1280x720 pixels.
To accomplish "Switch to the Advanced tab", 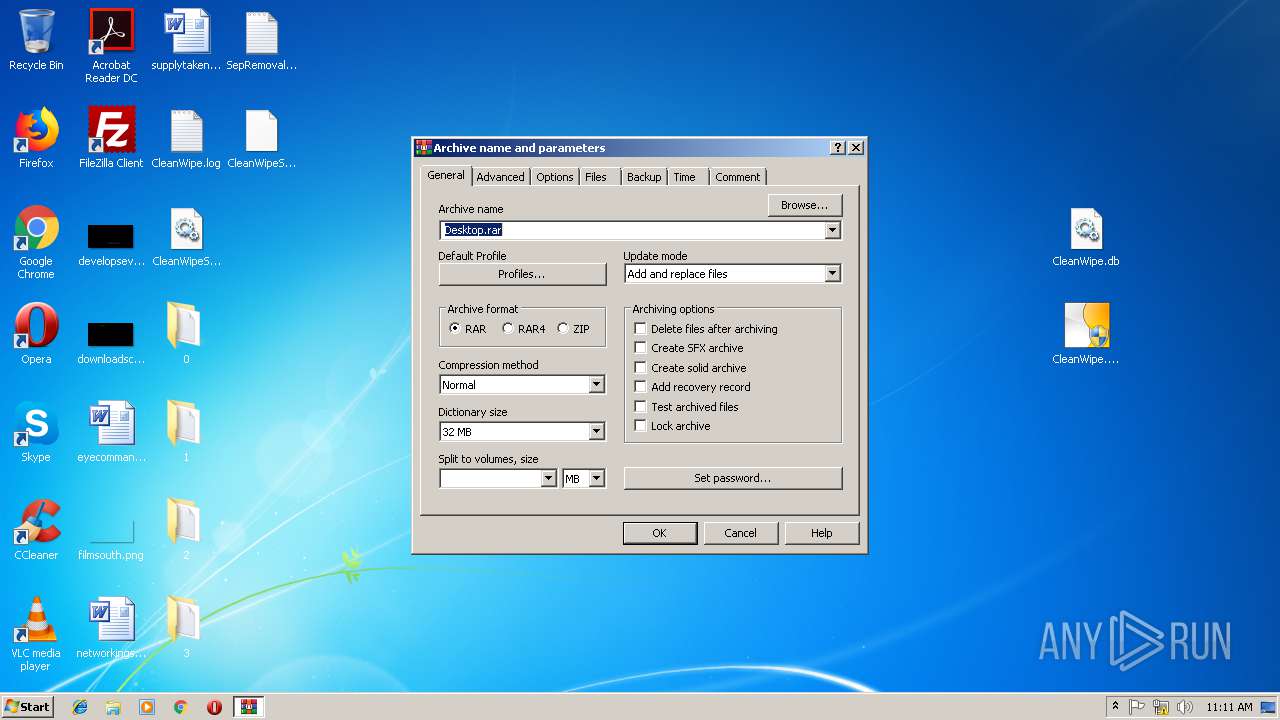I will 500,177.
